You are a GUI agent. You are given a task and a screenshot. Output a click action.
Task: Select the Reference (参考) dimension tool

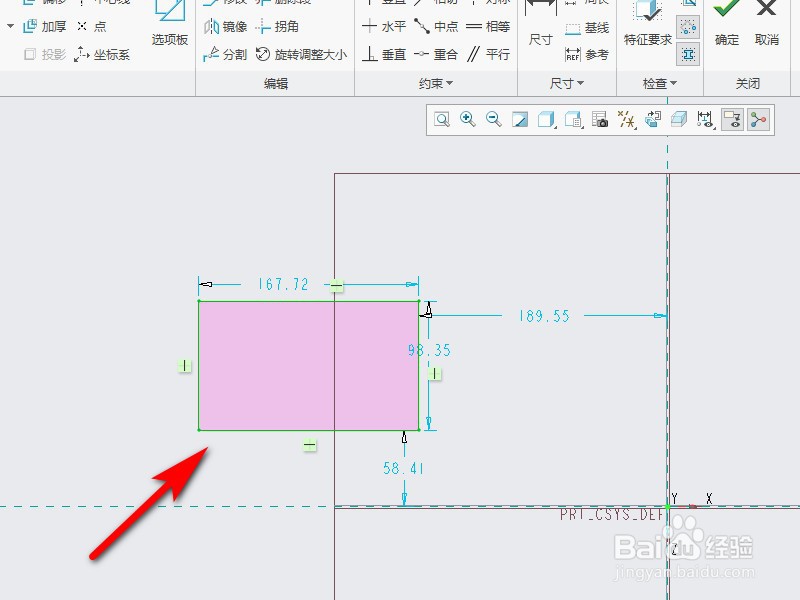[587, 55]
